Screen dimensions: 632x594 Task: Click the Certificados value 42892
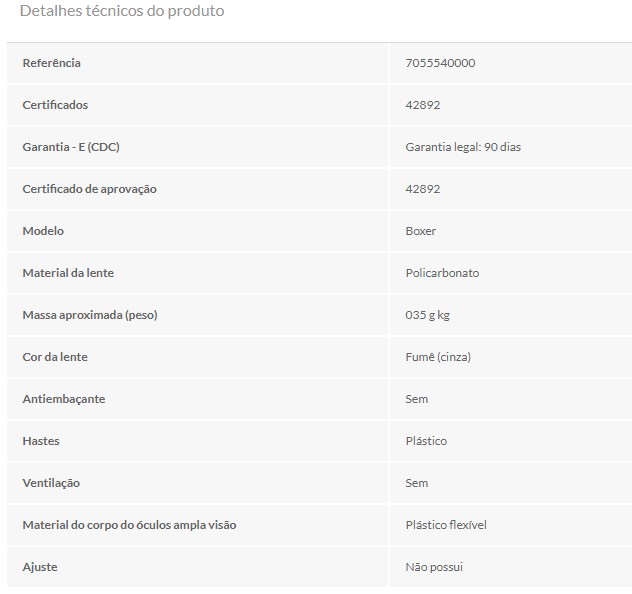pyautogui.click(x=423, y=105)
